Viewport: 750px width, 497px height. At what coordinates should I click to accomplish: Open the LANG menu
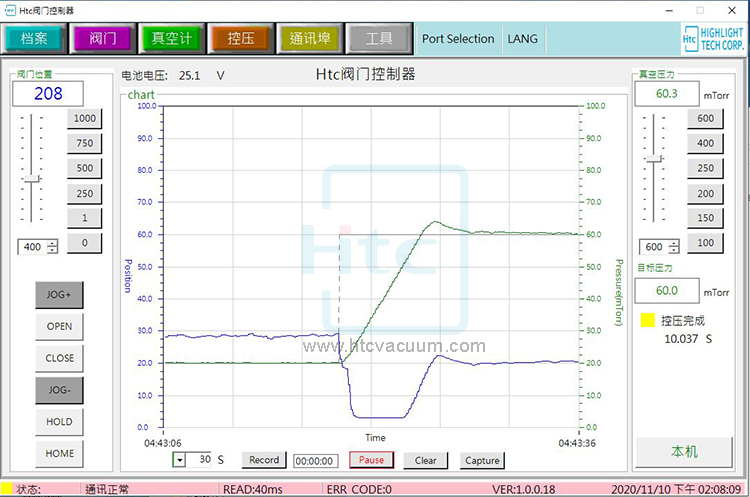pyautogui.click(x=522, y=39)
